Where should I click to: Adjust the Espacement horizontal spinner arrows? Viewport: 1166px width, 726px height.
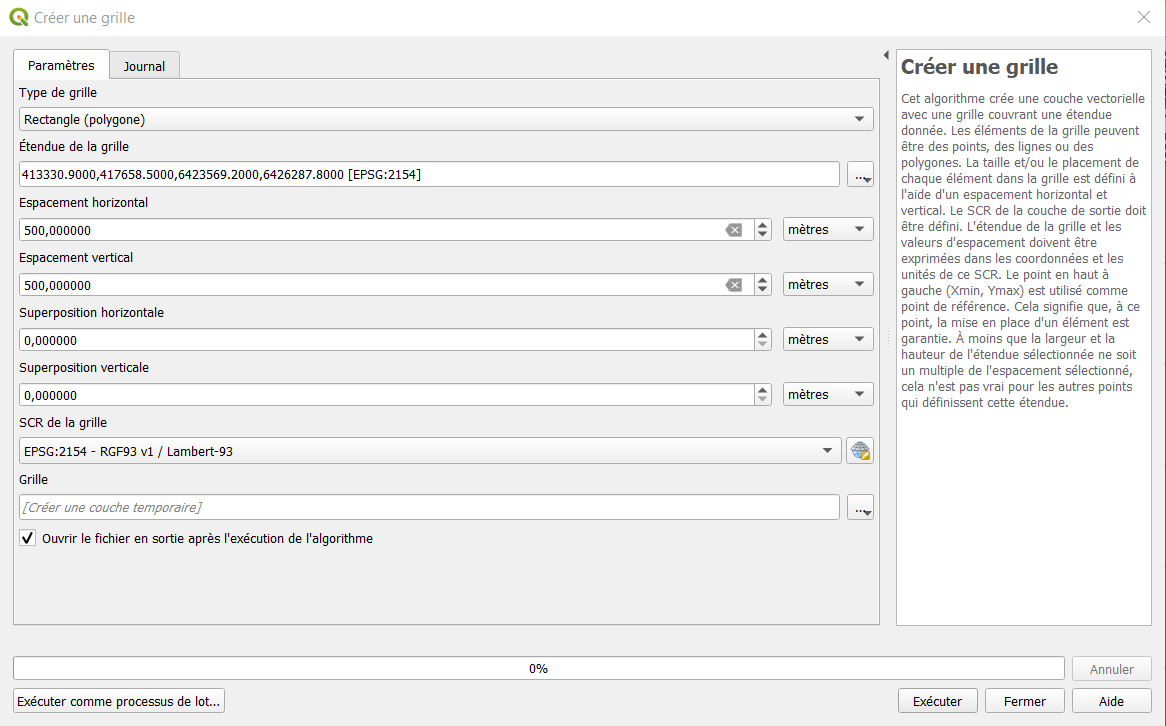pyautogui.click(x=762, y=230)
